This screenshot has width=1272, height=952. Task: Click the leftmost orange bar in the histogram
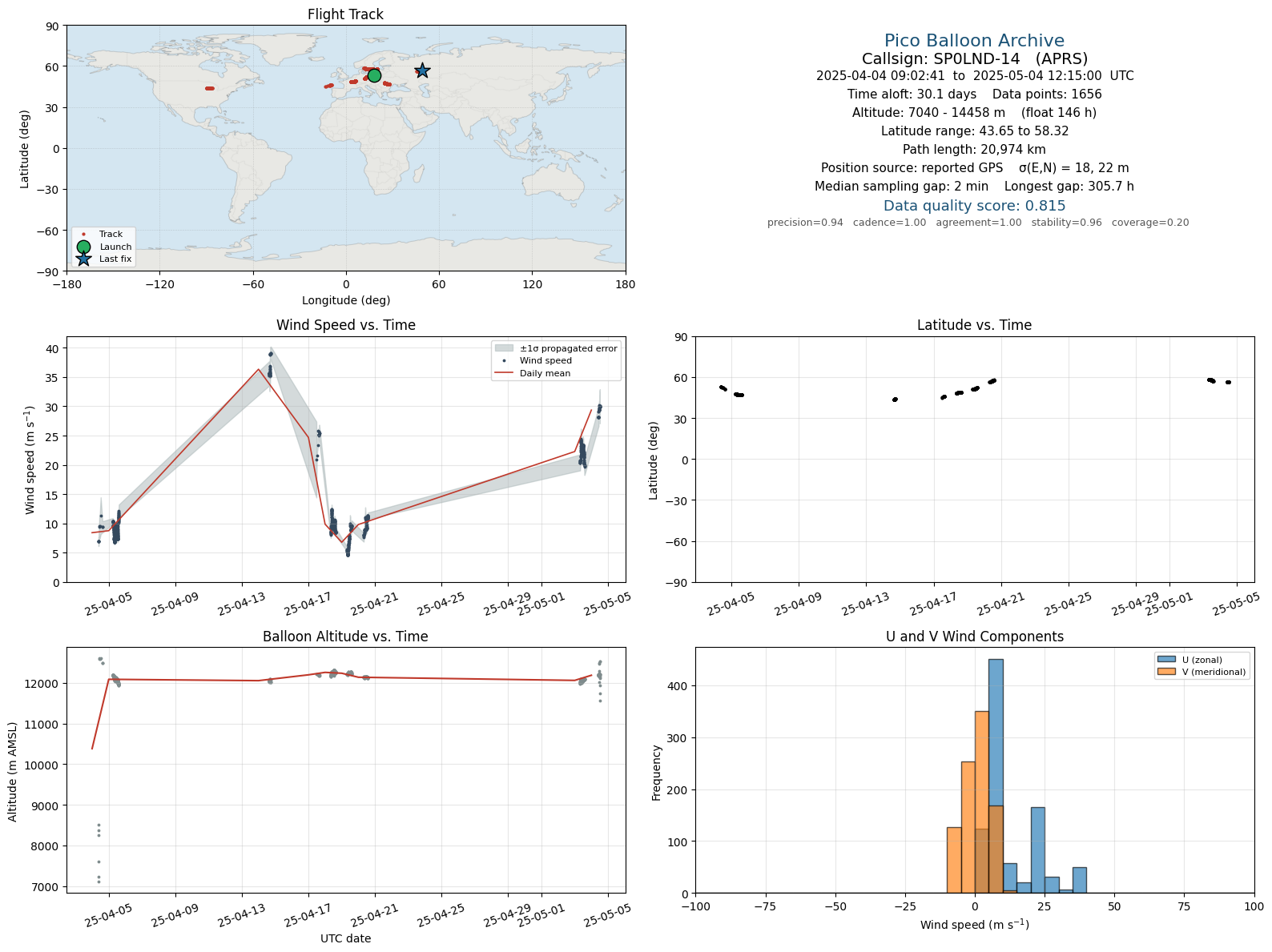coord(954,860)
